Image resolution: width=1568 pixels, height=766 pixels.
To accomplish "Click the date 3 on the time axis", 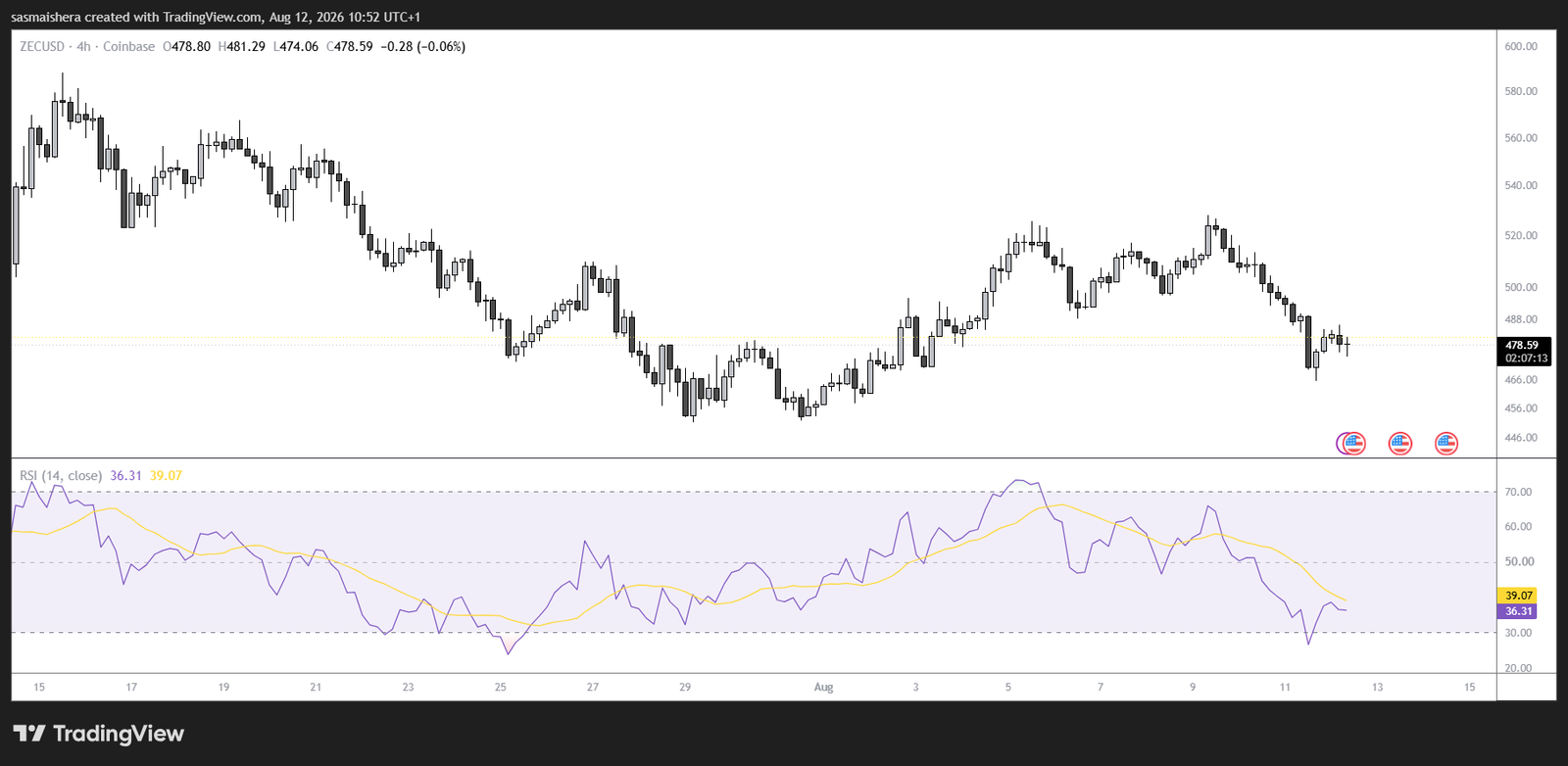I will point(916,687).
